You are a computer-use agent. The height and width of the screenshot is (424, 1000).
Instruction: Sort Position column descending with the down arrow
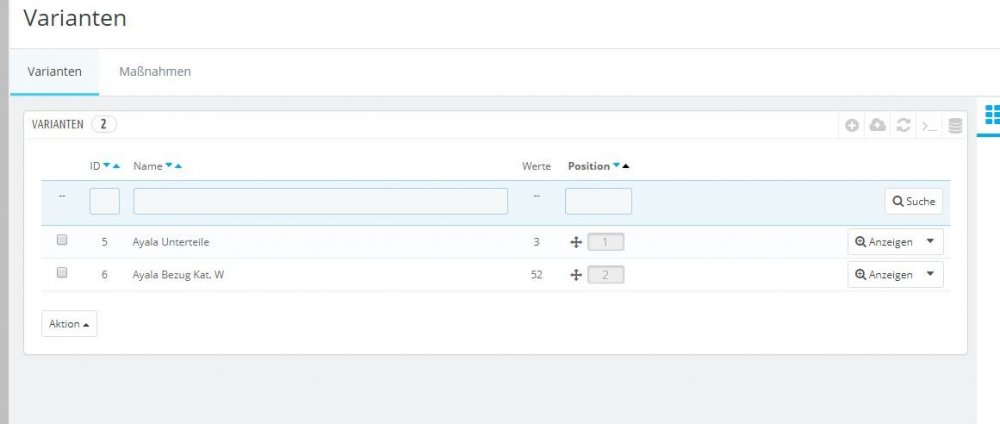616,166
